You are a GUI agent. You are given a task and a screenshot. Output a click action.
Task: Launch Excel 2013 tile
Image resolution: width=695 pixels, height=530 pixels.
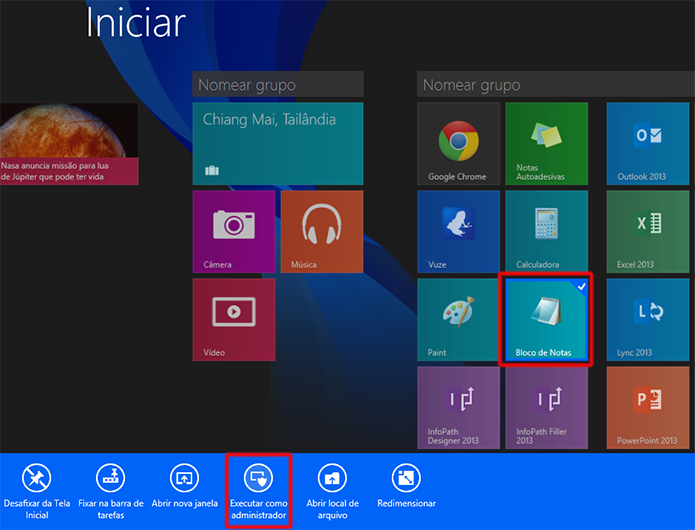(x=648, y=231)
